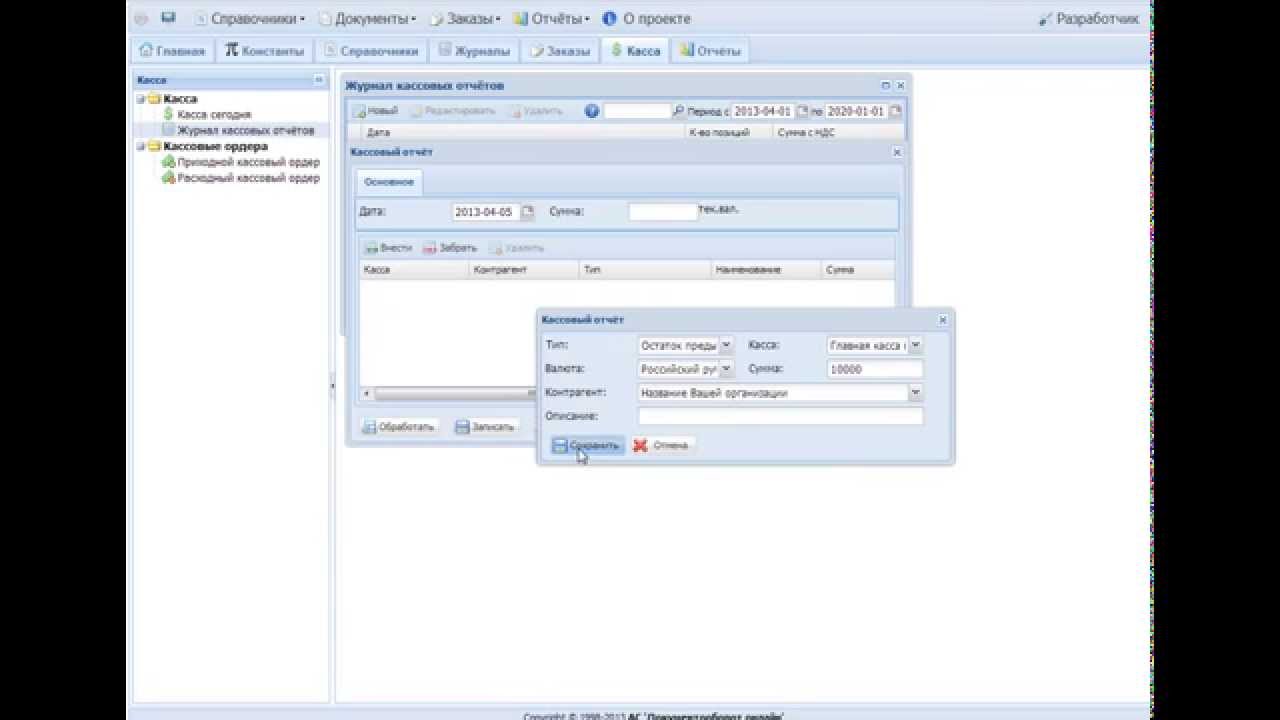Click the Сохранить save button
The image size is (1280, 720).
click(x=587, y=445)
